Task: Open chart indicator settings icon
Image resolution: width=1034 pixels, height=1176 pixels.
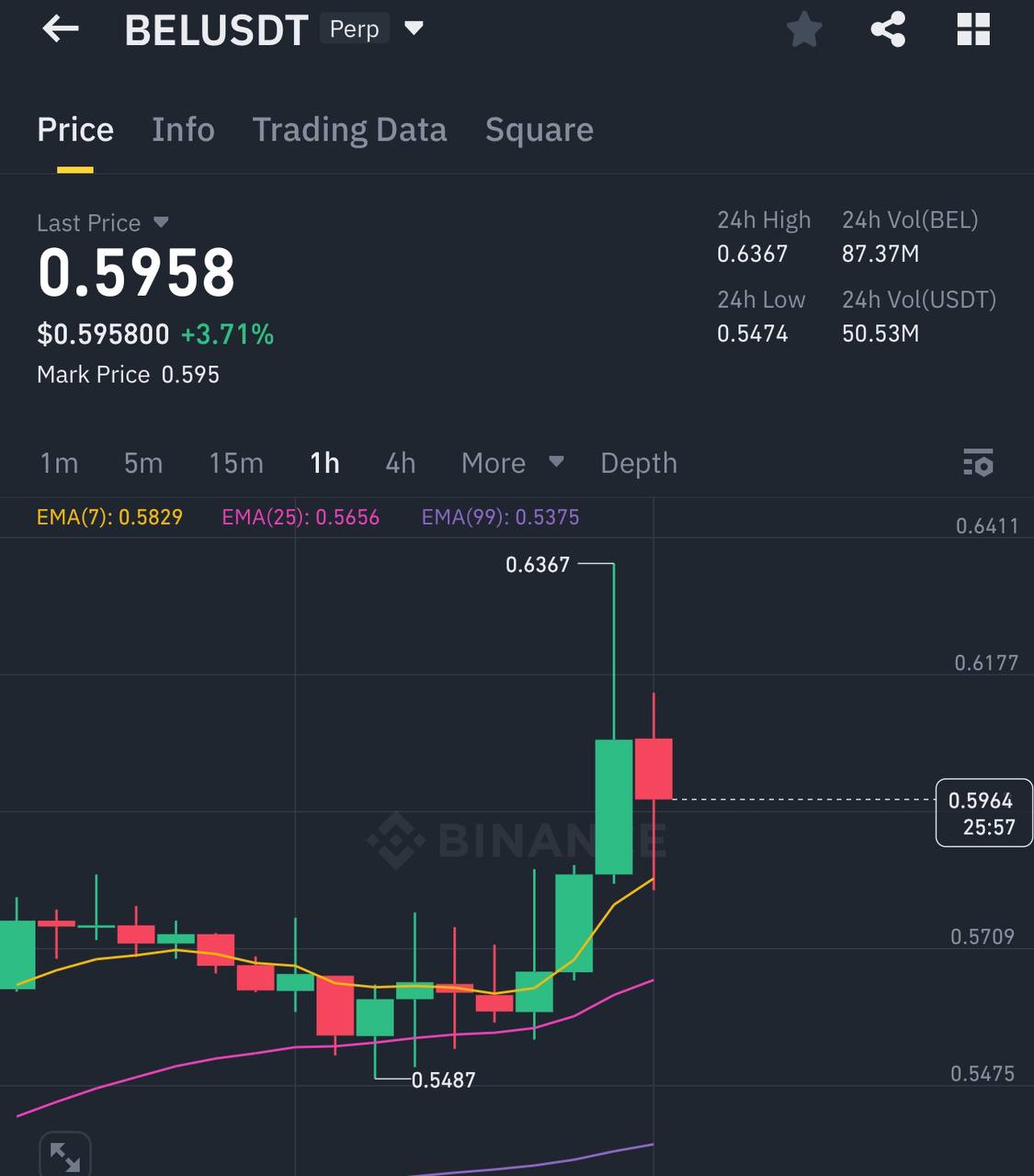Action: pyautogui.click(x=978, y=462)
